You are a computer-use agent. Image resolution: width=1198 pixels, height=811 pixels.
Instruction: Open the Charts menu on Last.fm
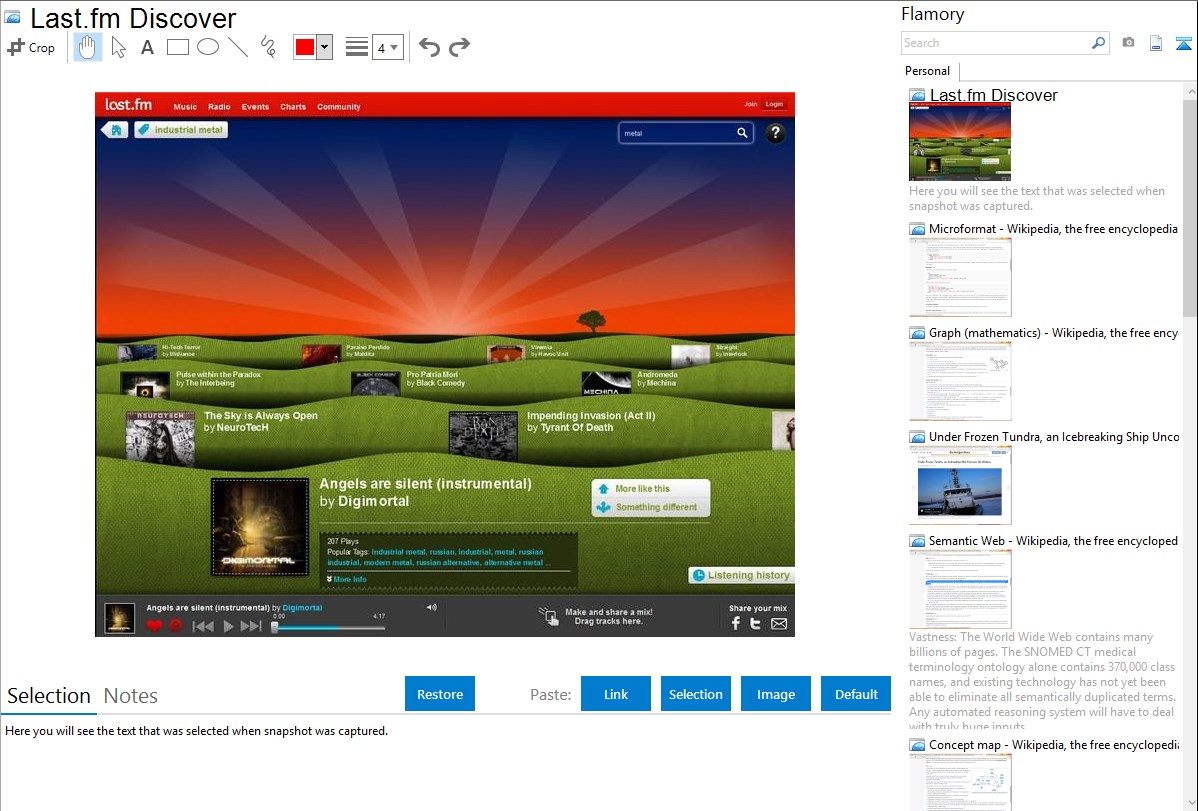(x=293, y=107)
